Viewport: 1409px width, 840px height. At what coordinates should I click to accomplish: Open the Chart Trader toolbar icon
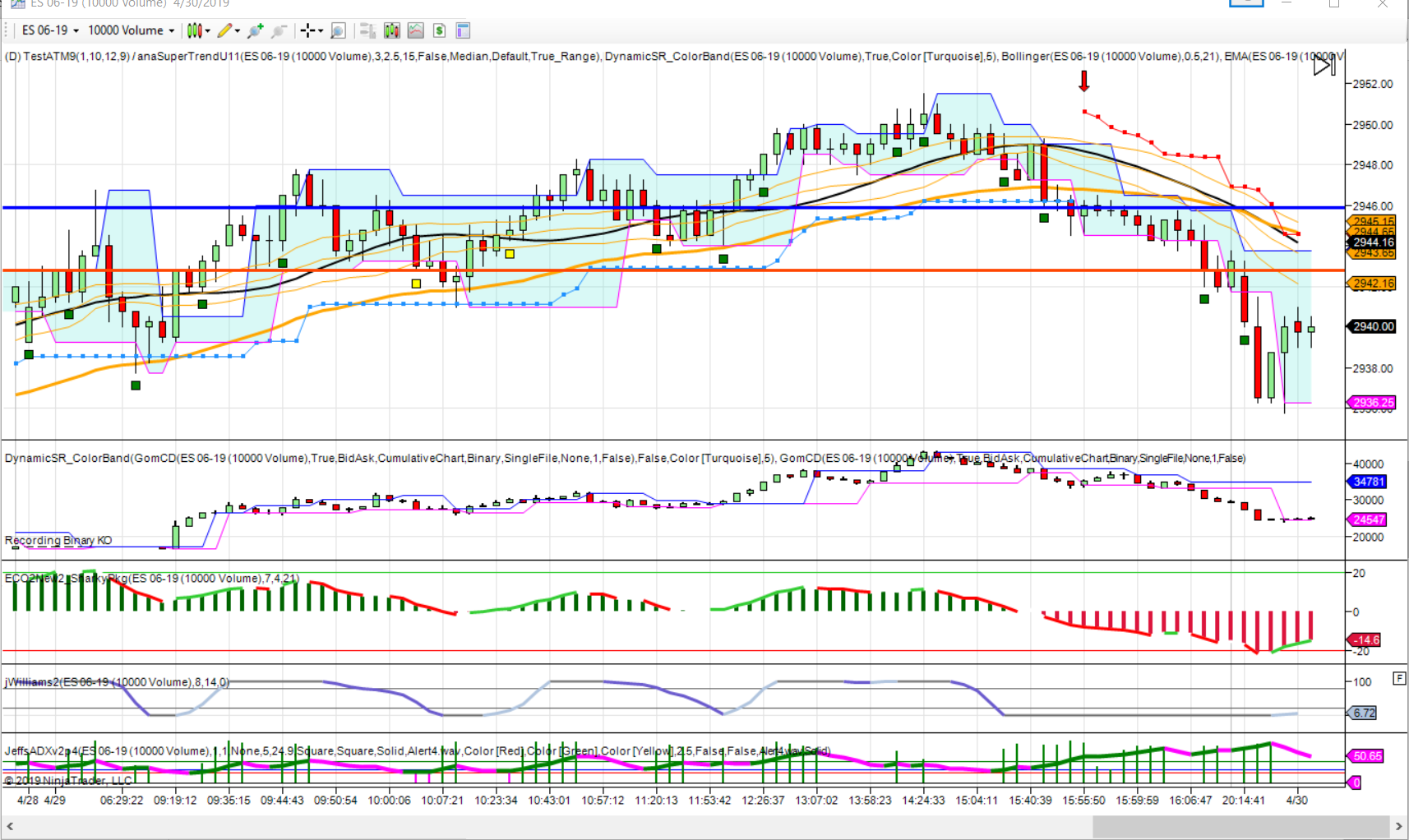[367, 30]
